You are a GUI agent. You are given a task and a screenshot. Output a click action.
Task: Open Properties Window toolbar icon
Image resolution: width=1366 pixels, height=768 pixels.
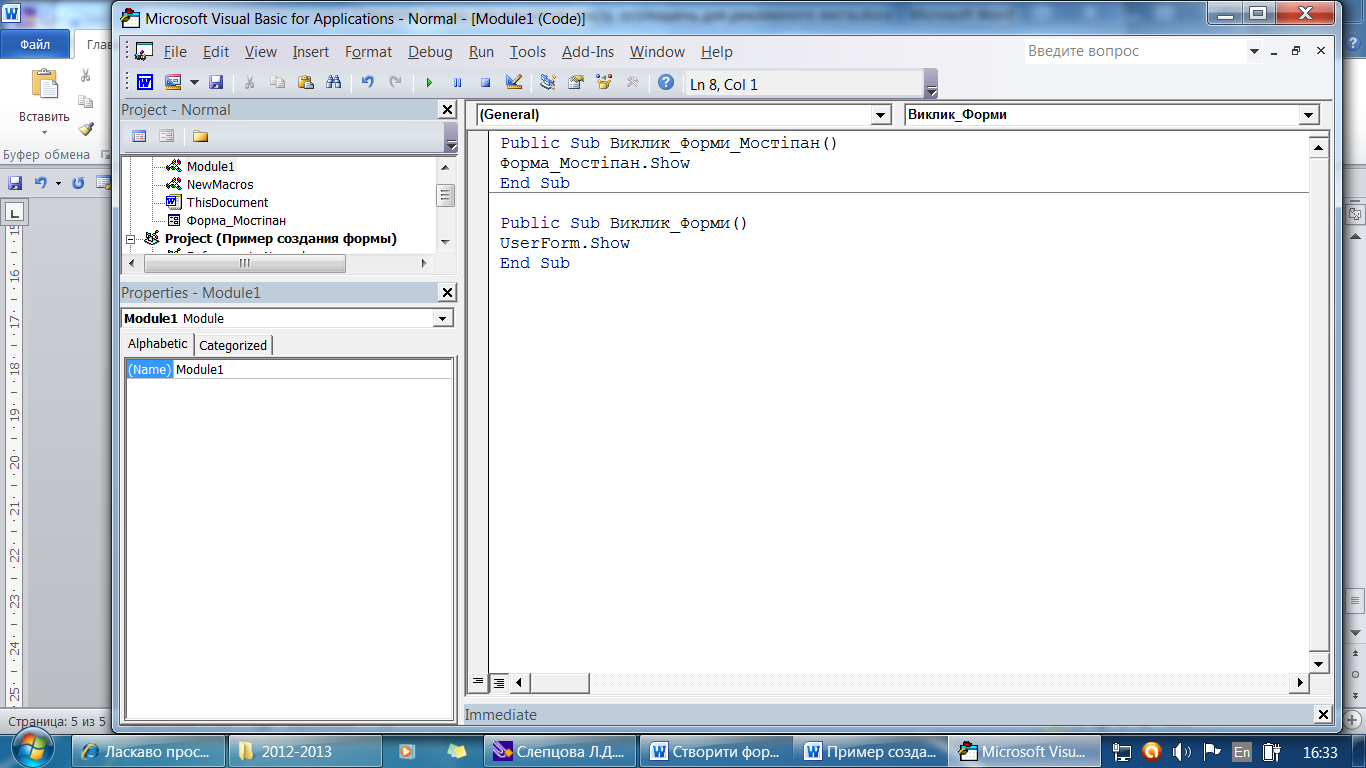[x=576, y=83]
